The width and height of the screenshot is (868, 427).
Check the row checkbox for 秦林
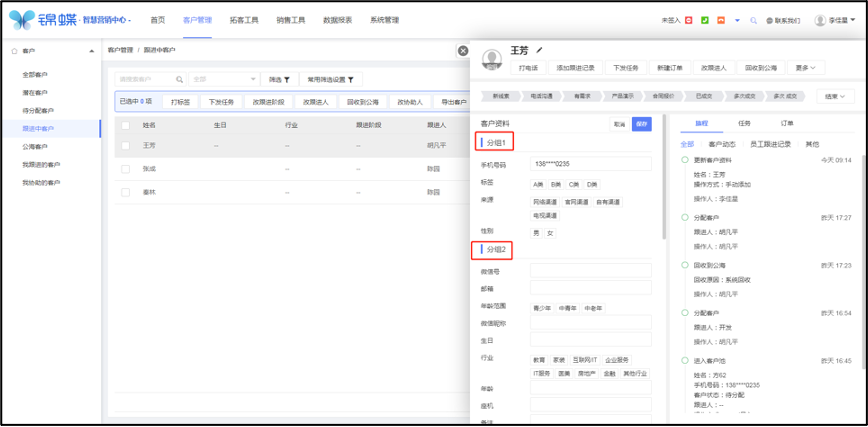[126, 192]
